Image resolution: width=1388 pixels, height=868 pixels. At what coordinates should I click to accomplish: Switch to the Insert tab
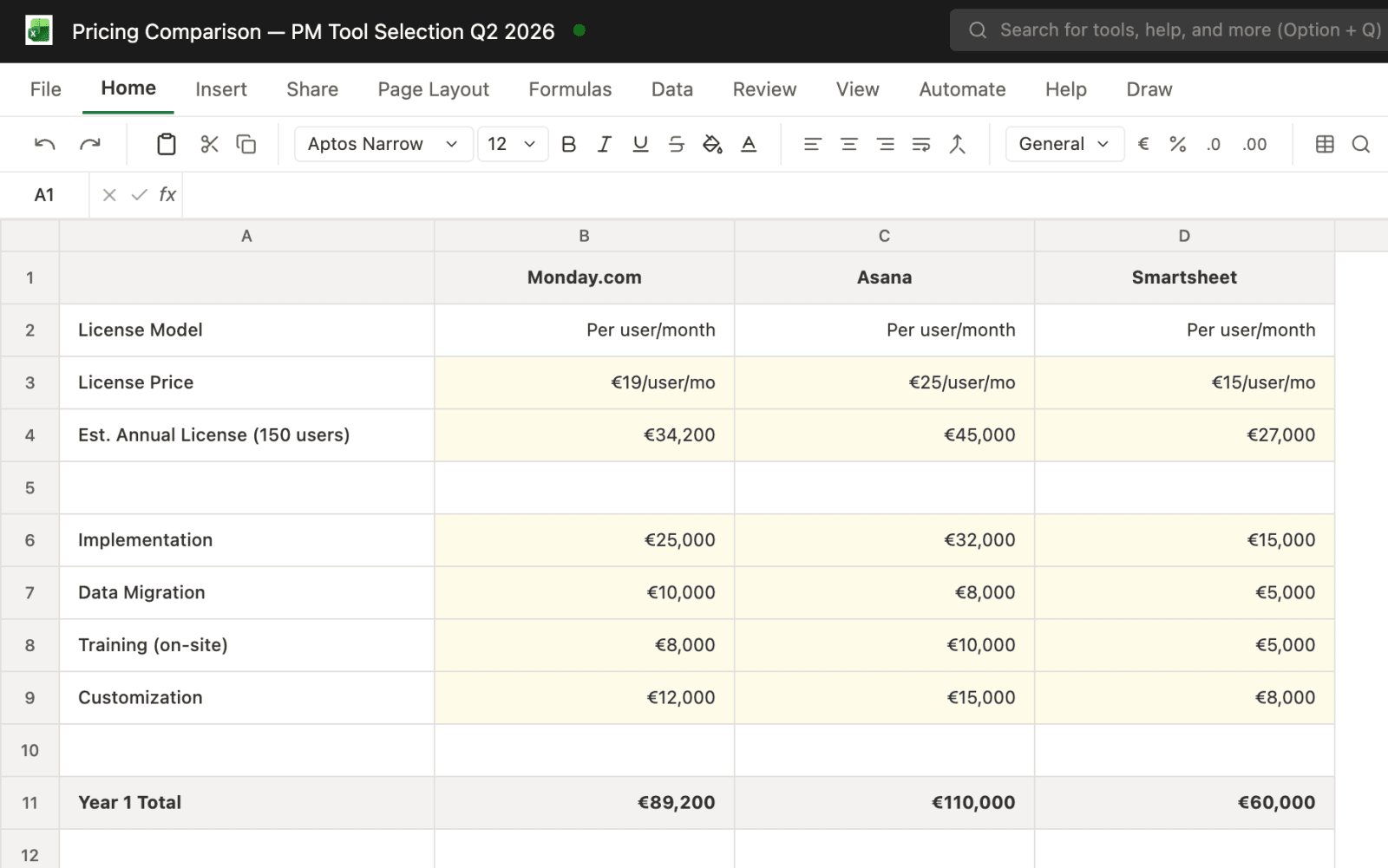click(x=221, y=89)
